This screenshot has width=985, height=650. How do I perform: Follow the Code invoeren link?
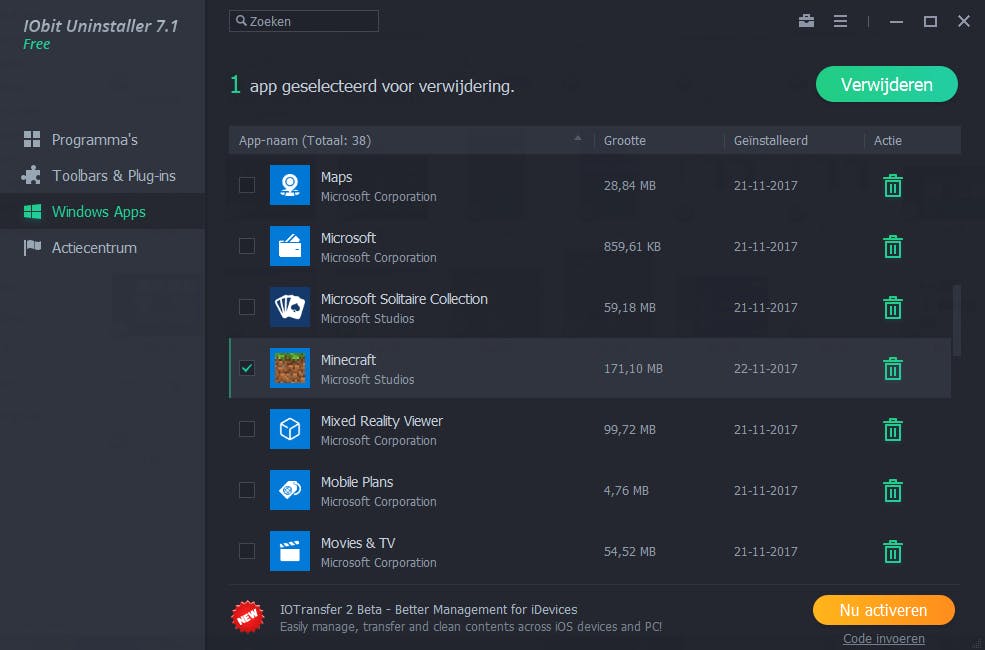(883, 639)
